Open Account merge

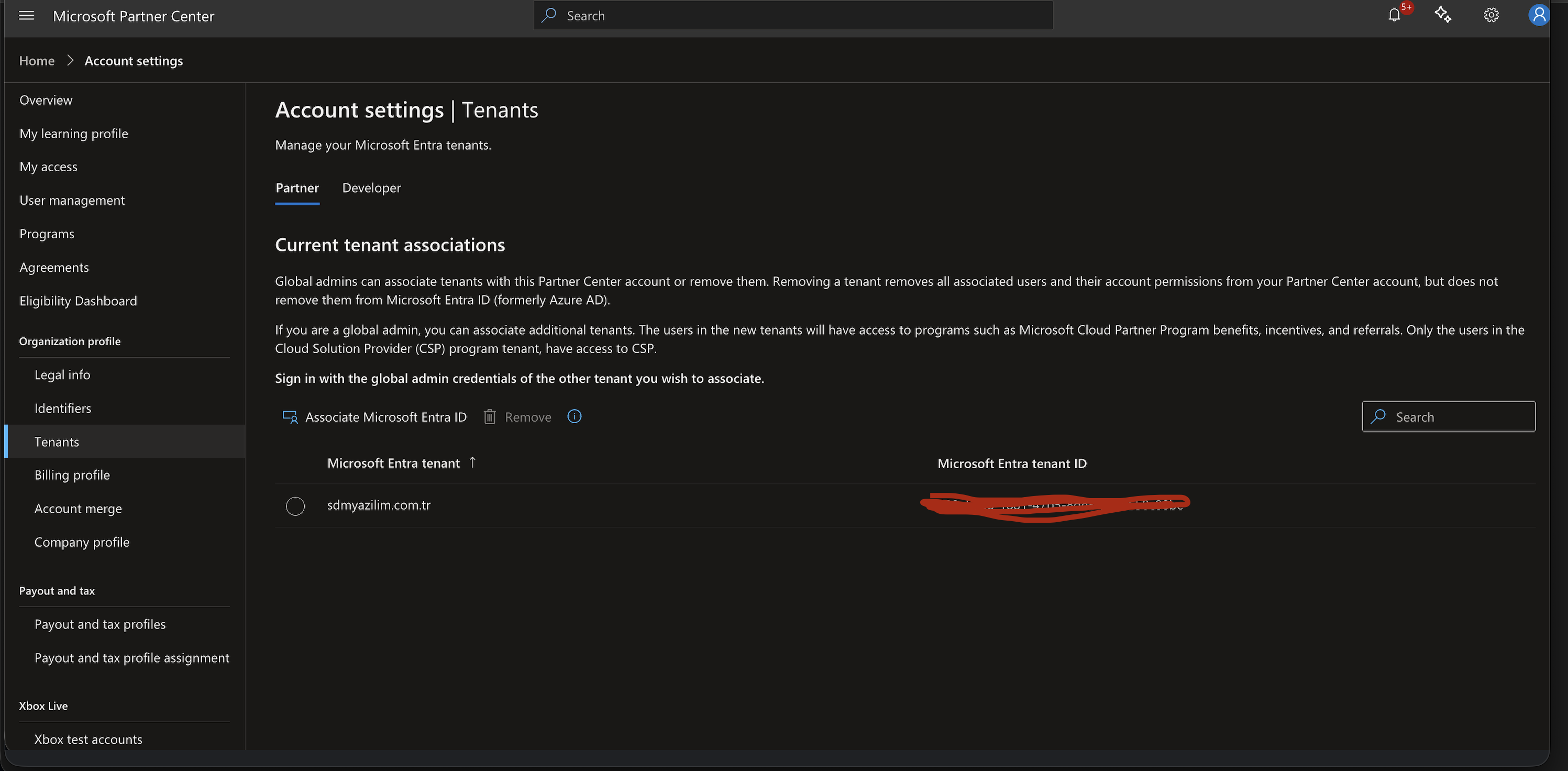click(78, 509)
